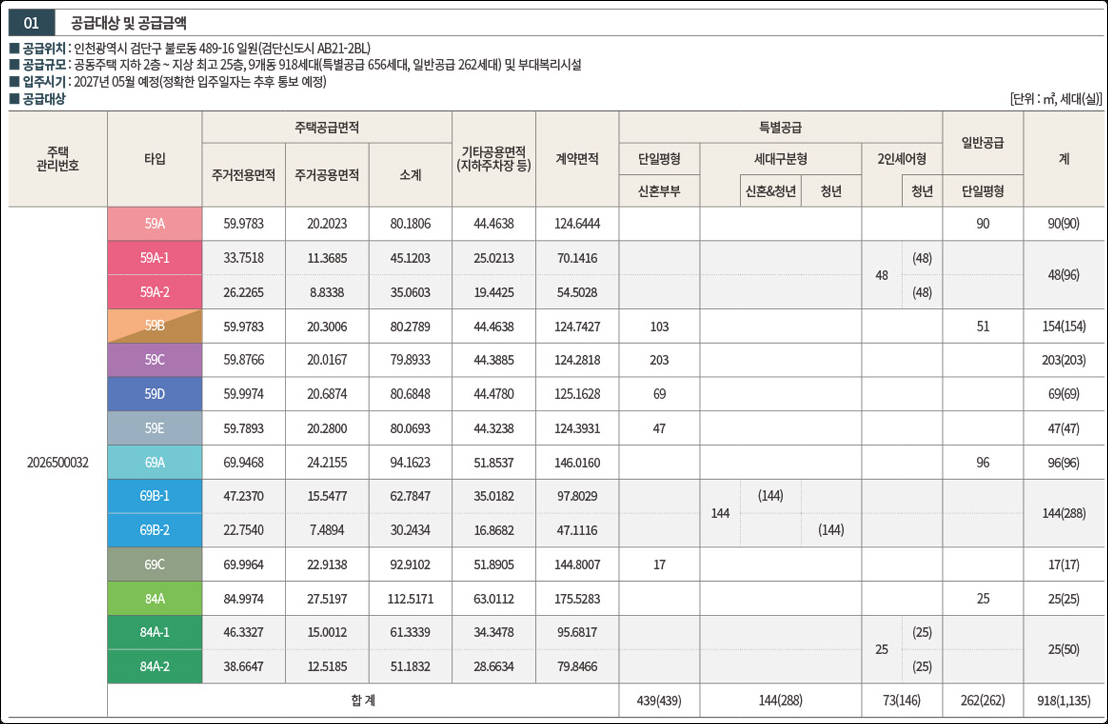Click subtotal value 112.5171

410,598
